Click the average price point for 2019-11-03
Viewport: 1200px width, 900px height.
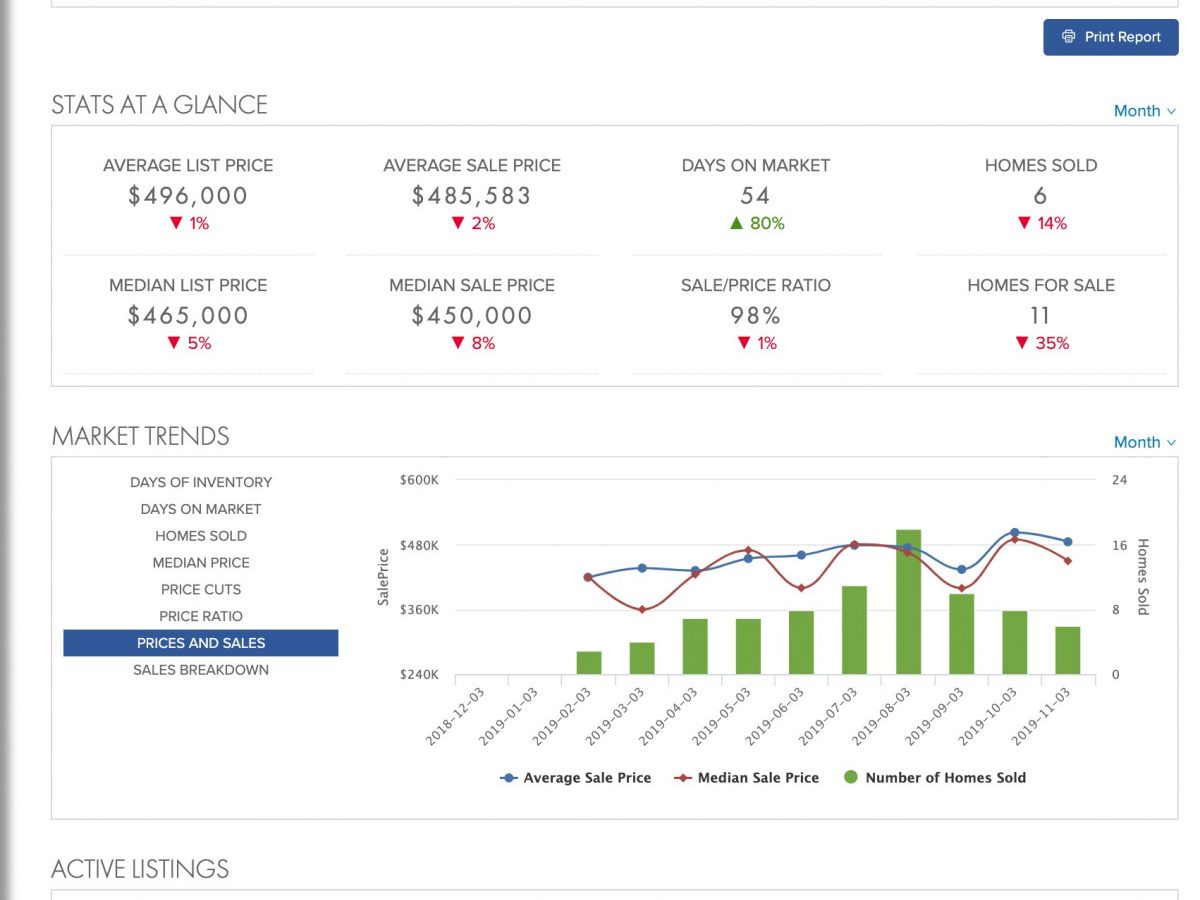[1067, 542]
